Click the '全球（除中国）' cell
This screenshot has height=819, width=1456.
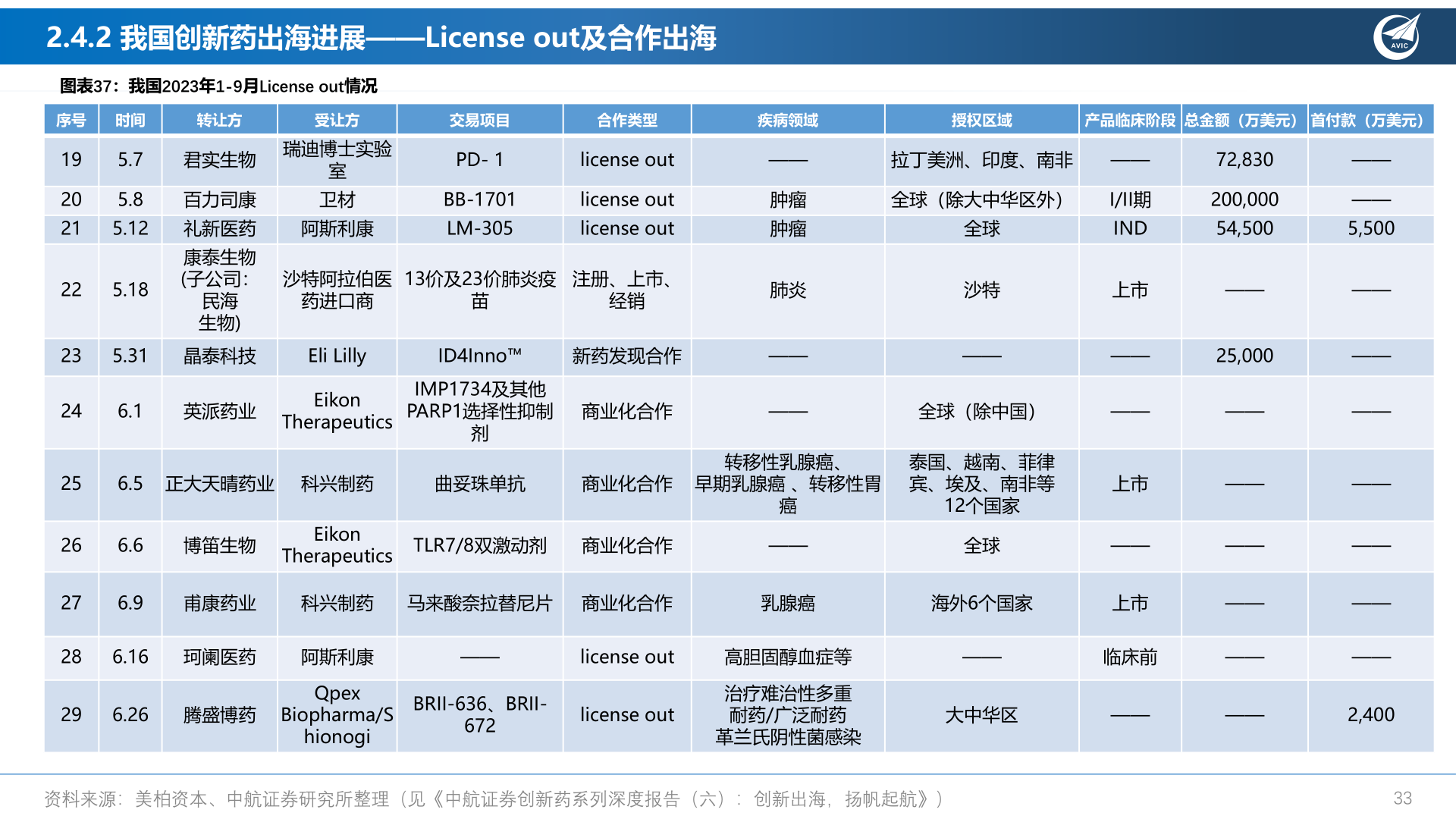tap(982, 411)
